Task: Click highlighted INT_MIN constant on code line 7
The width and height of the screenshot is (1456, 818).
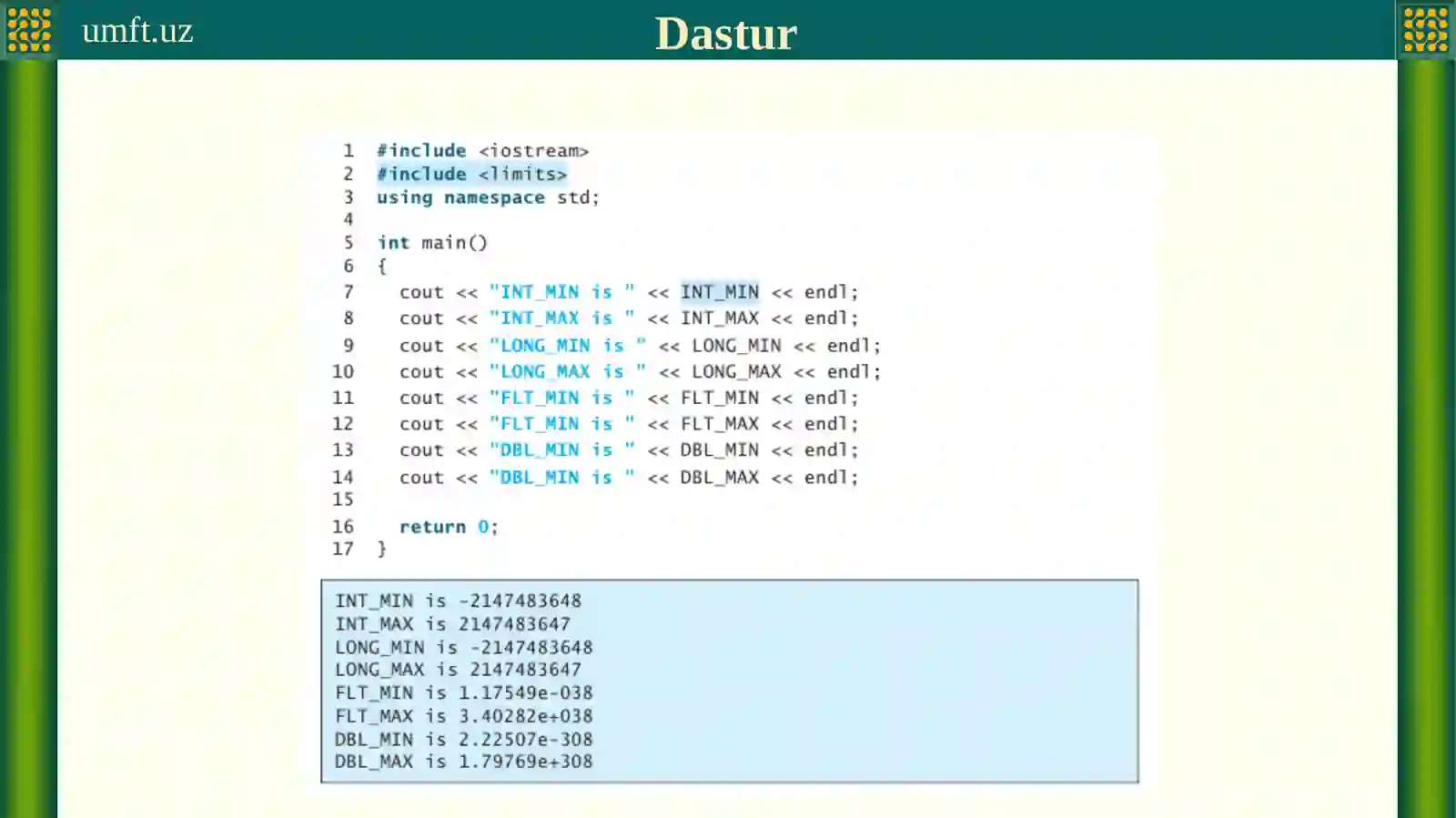Action: [719, 292]
